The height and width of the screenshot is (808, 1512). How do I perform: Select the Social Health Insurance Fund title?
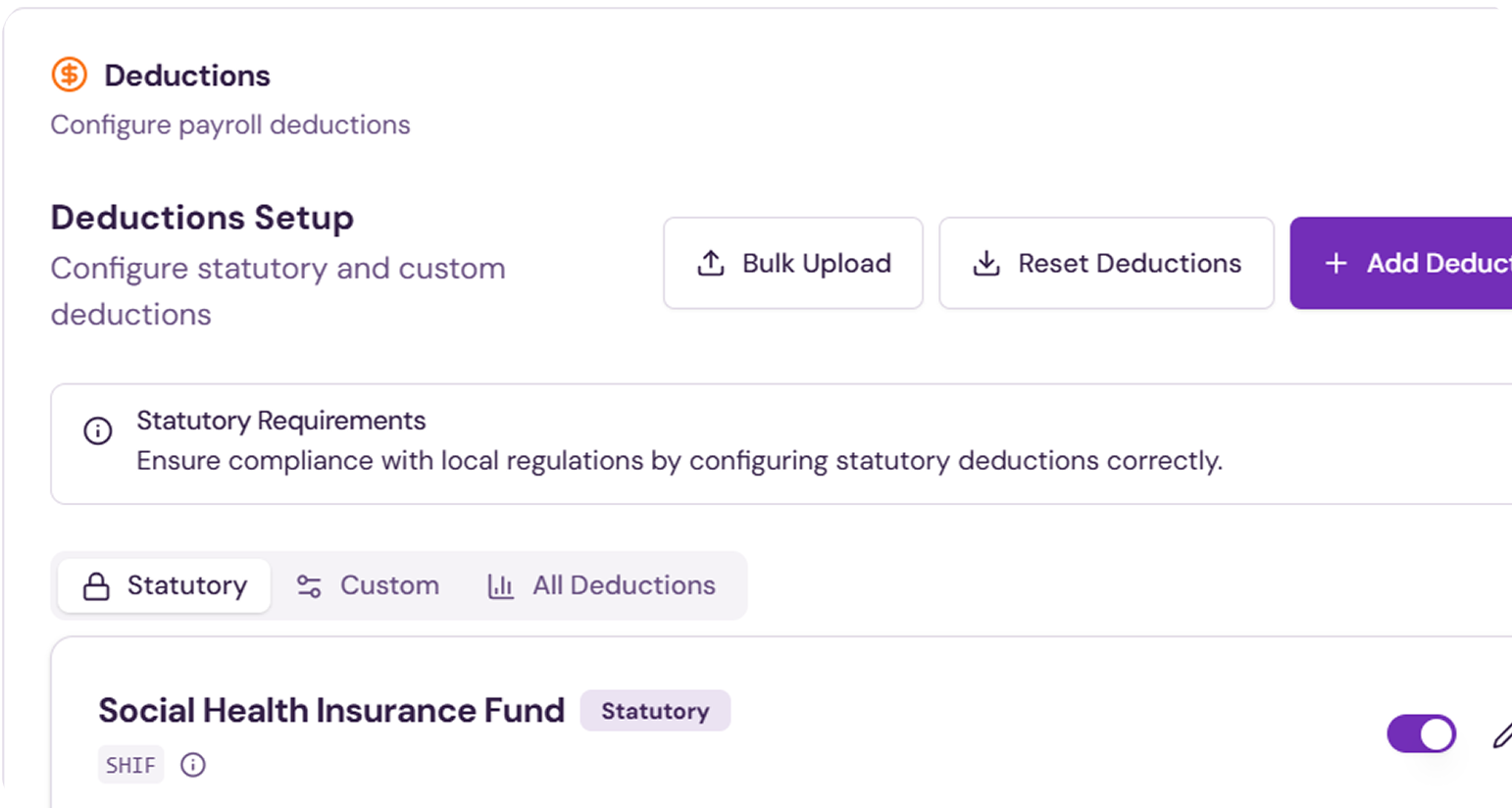331,711
